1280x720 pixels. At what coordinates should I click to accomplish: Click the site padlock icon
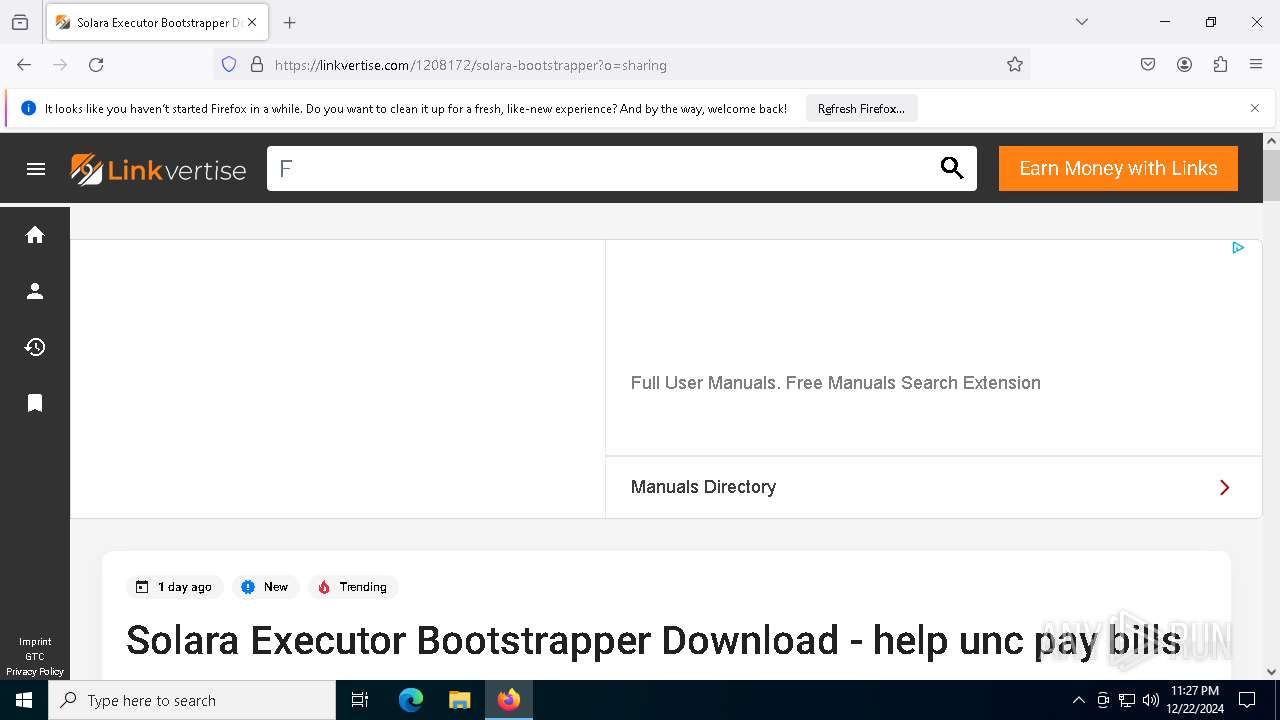257,65
